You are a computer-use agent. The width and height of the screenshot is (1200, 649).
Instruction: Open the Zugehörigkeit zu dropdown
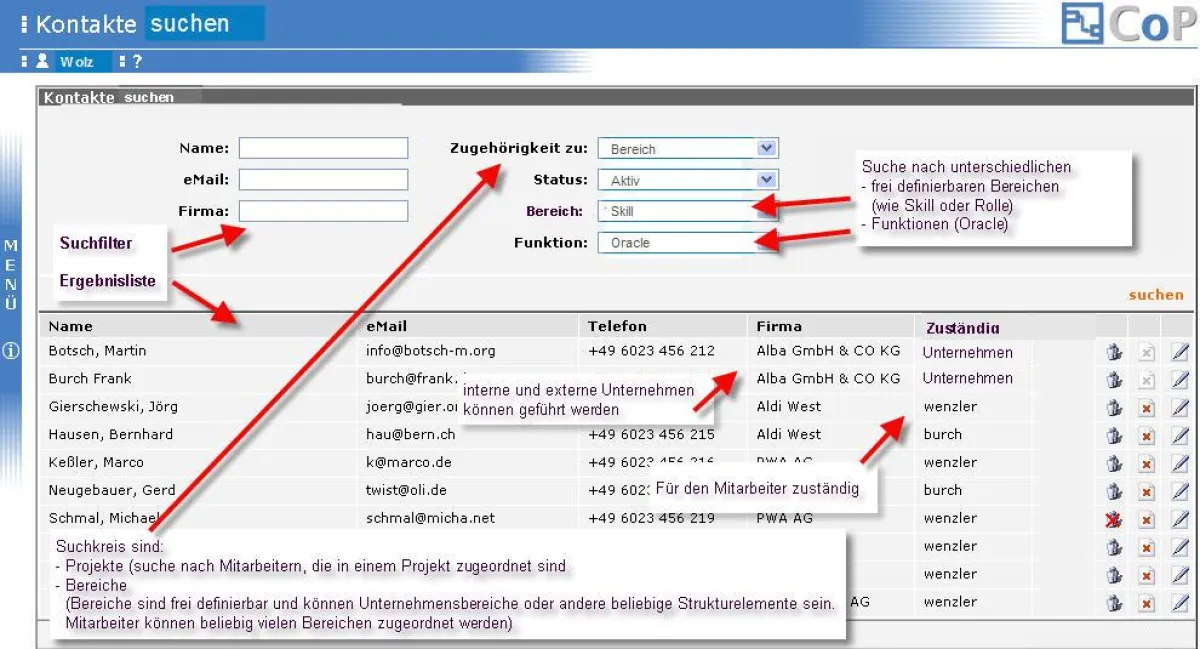(766, 149)
